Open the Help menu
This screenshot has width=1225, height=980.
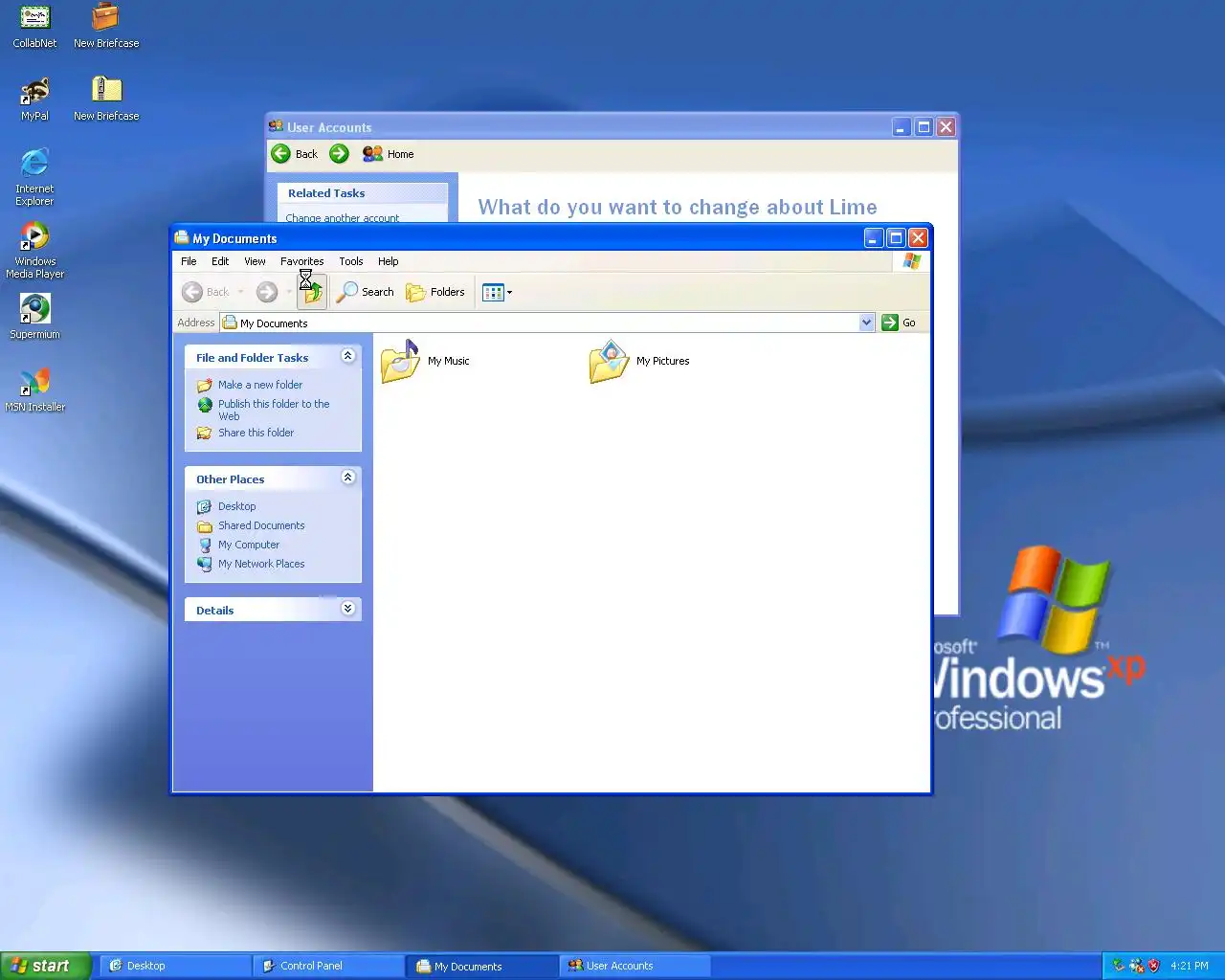click(x=388, y=261)
